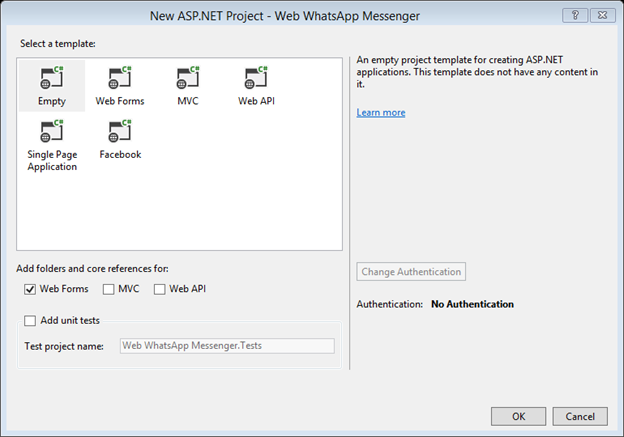The width and height of the screenshot is (624, 437).
Task: Pick the MVC project template icon
Action: coord(187,78)
